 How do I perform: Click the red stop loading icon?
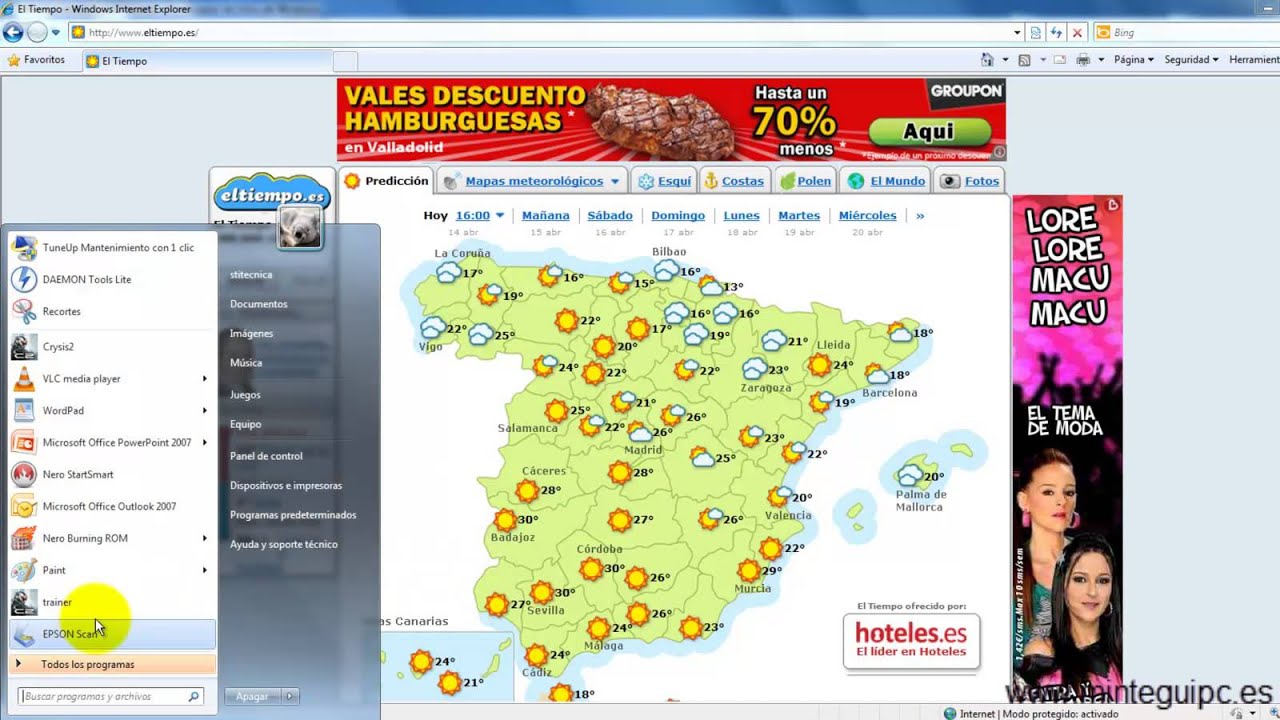tap(1077, 33)
